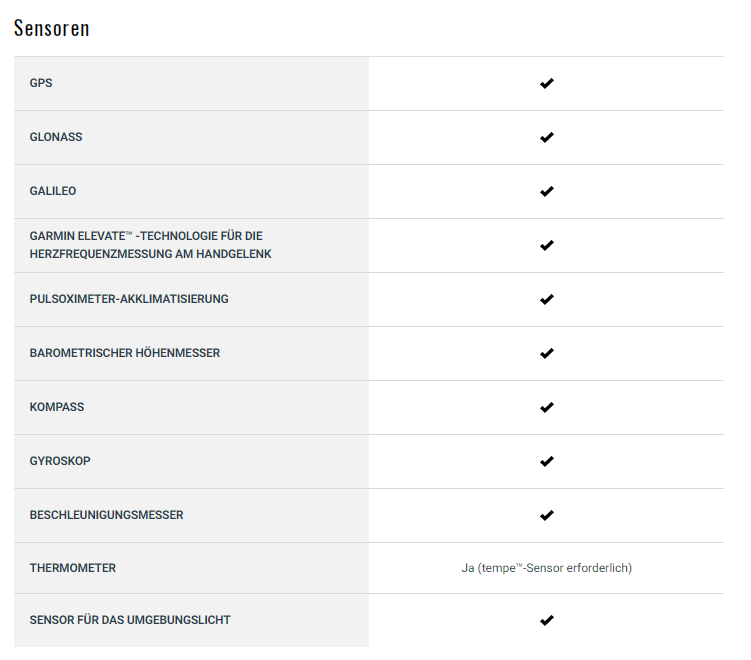Select the GPS label
The image size is (751, 660).
pyautogui.click(x=41, y=83)
